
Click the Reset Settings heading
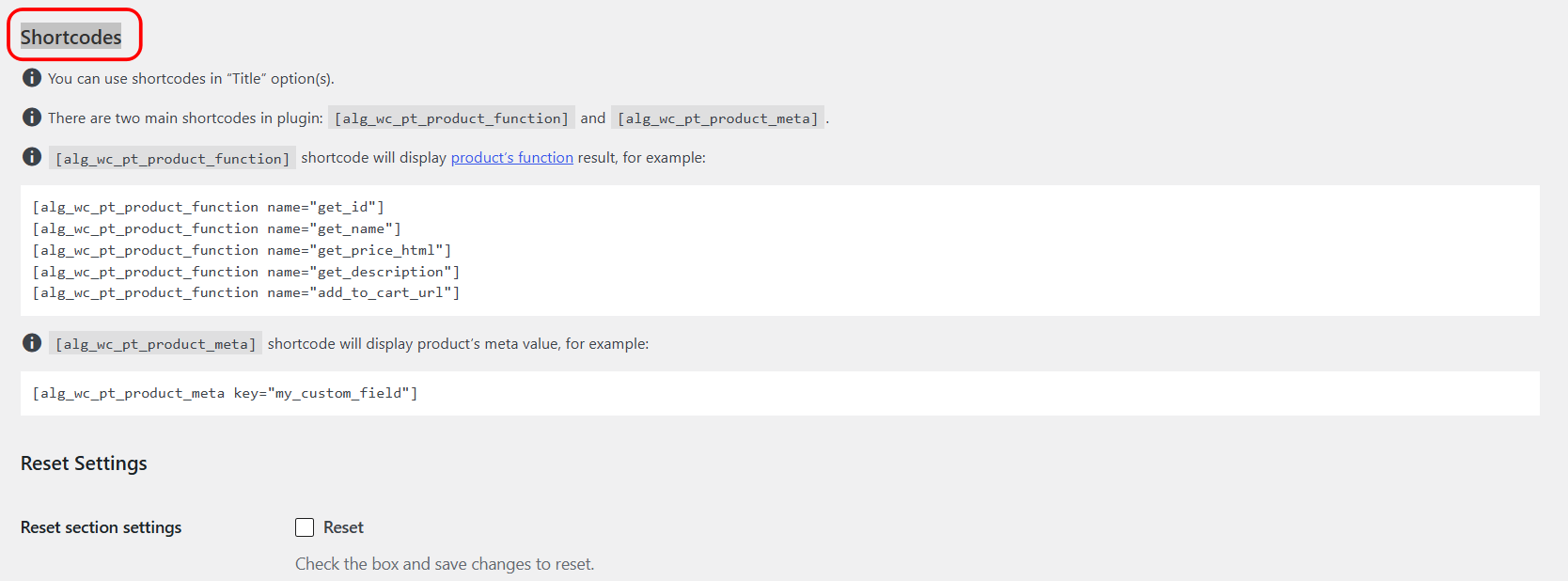coord(84,463)
